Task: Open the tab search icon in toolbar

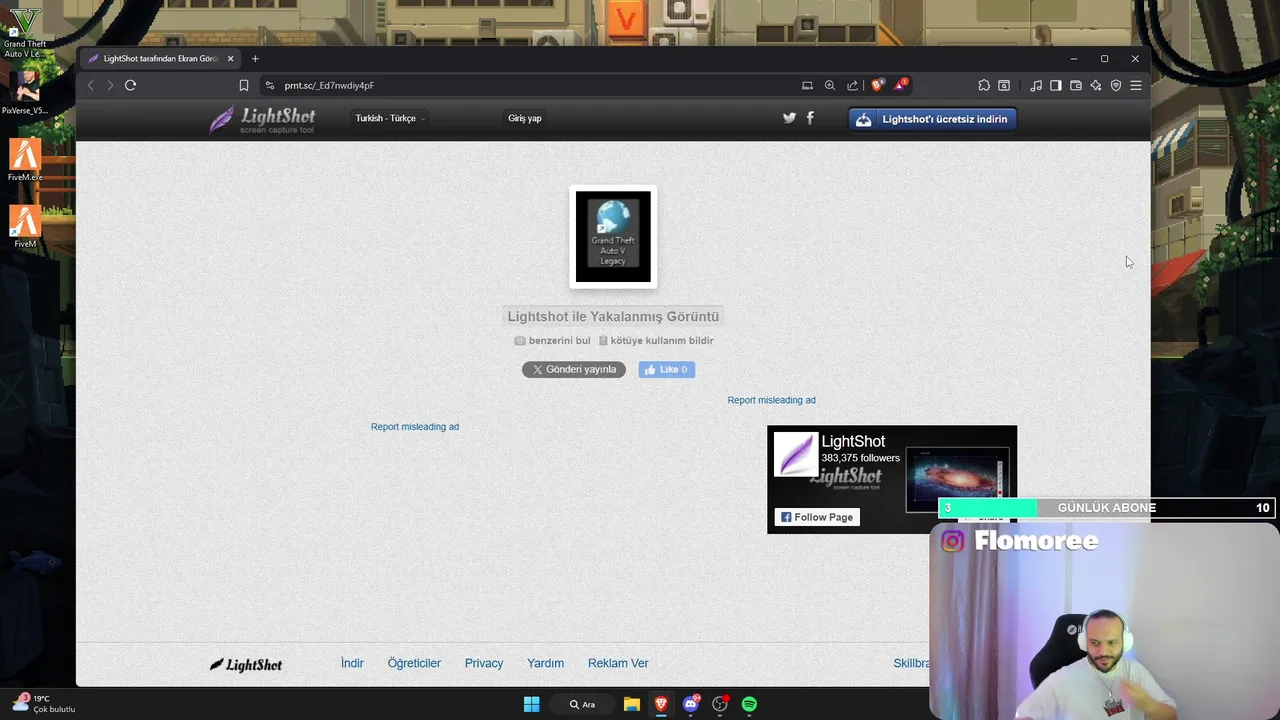Action: click(1004, 86)
